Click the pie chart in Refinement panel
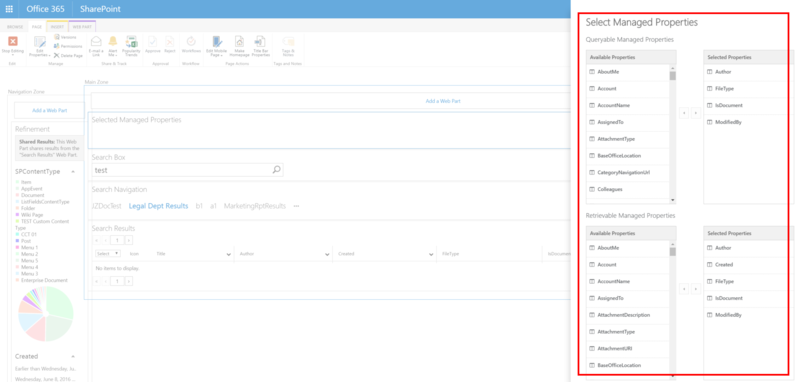Viewport: 800px width, 382px height. click(x=46, y=314)
